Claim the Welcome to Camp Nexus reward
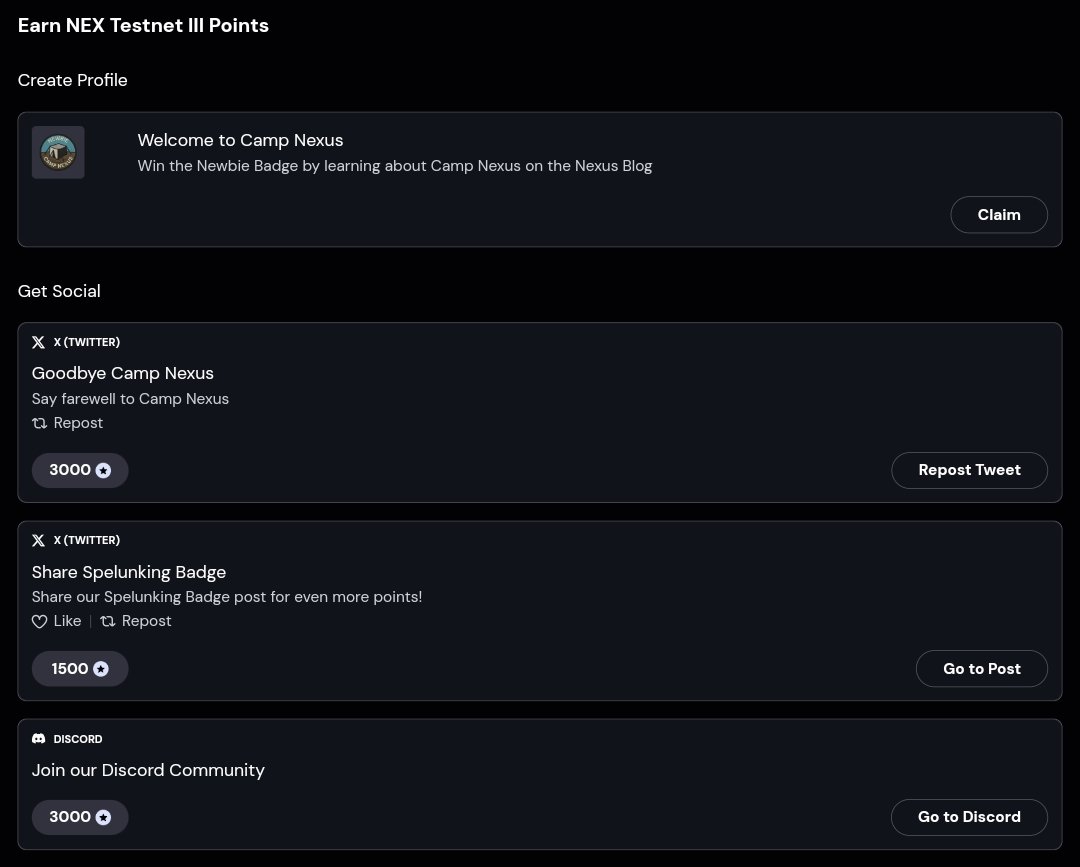 point(999,215)
